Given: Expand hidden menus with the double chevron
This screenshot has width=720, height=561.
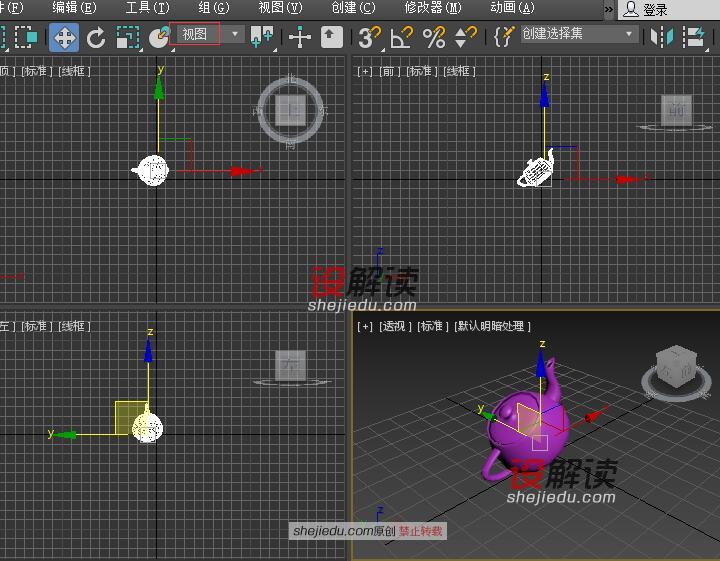Looking at the screenshot, I should 608,9.
